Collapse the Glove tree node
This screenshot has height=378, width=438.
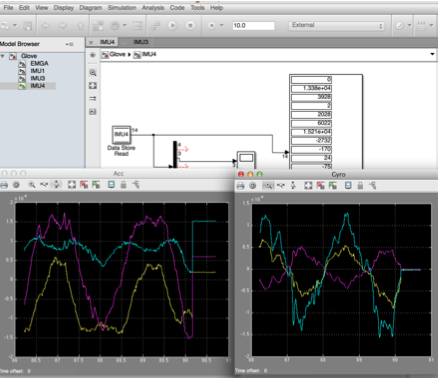(x=3, y=56)
